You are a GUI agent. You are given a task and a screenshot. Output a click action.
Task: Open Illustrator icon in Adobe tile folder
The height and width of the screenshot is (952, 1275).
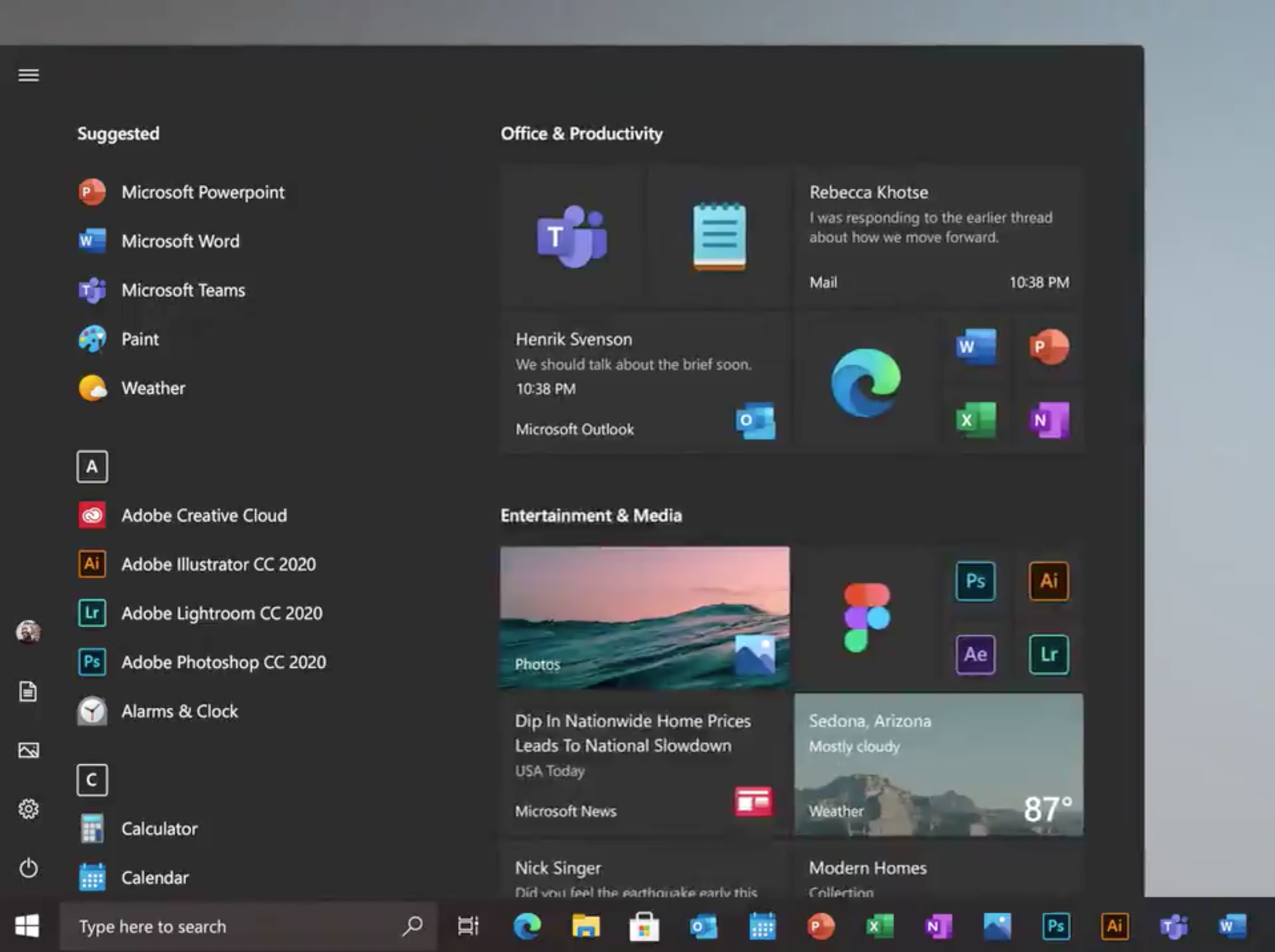pos(1049,581)
